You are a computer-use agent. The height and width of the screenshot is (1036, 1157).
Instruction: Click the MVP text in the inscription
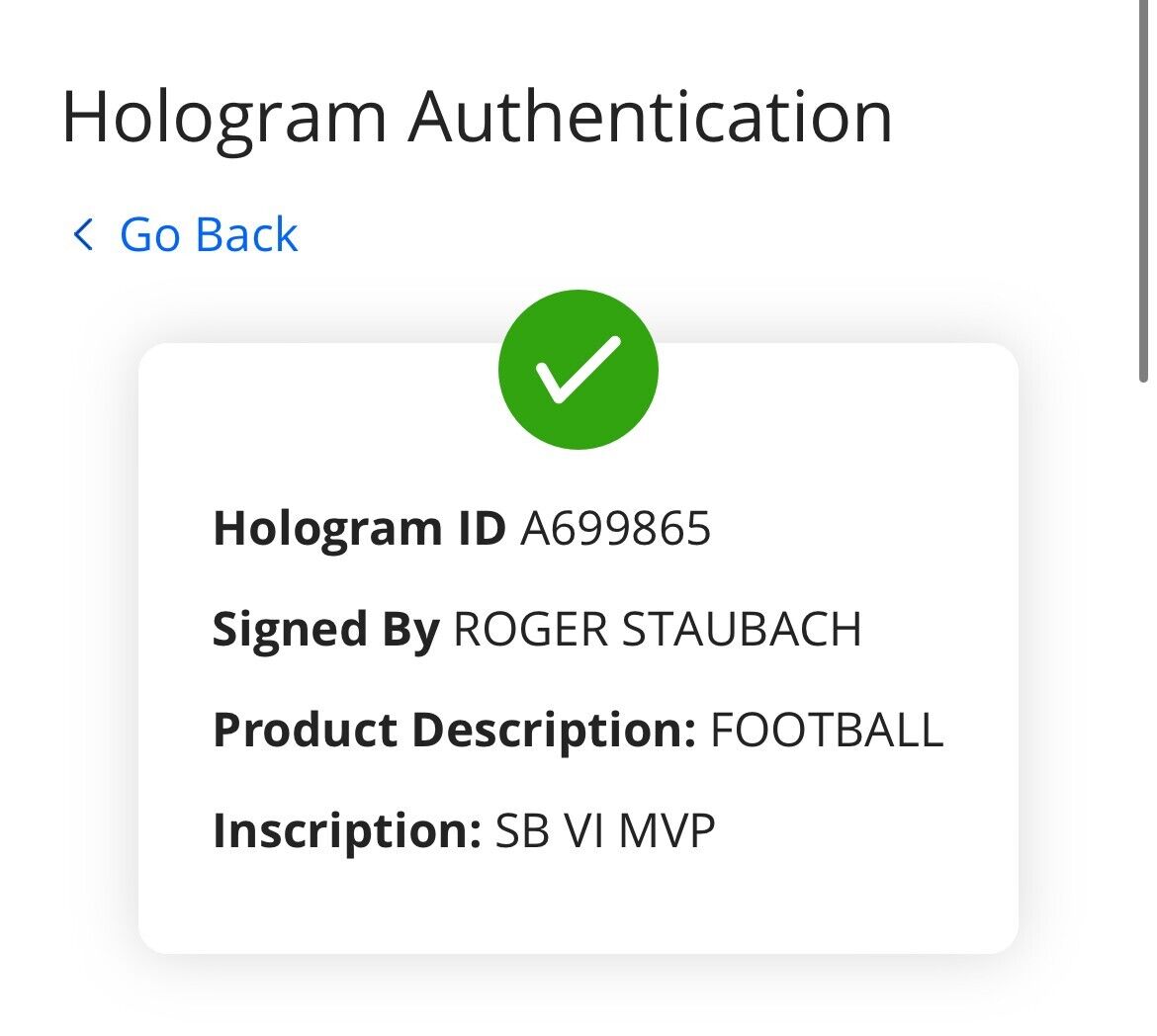[x=667, y=831]
